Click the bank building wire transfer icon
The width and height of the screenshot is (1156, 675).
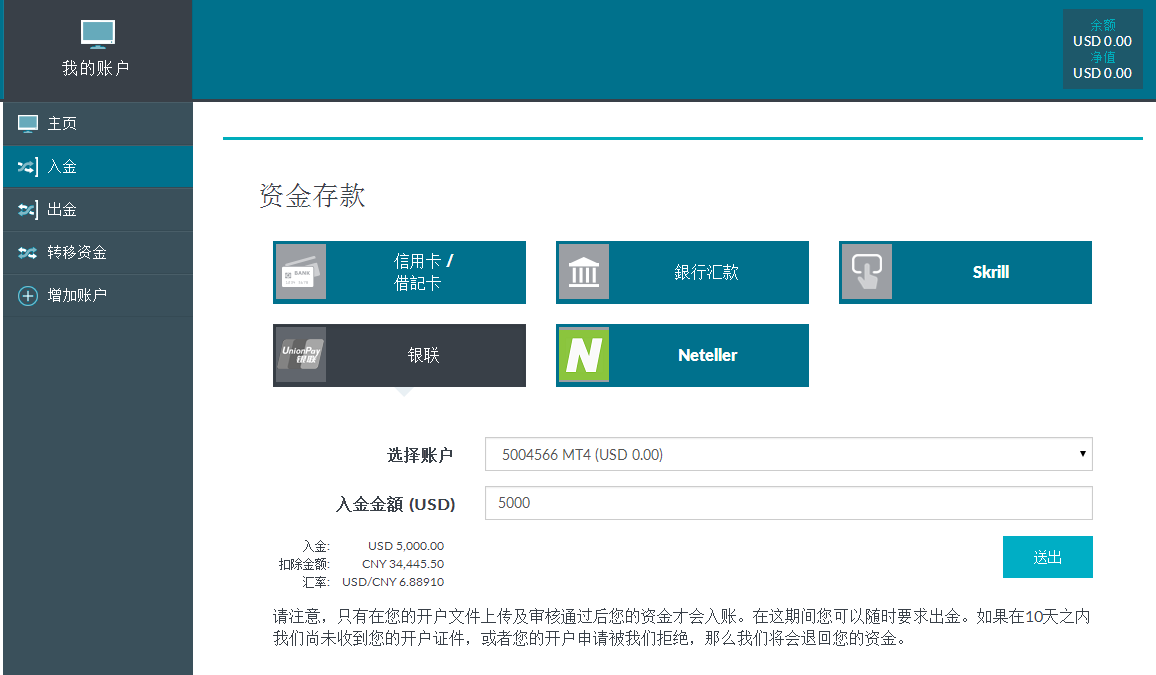[x=583, y=272]
